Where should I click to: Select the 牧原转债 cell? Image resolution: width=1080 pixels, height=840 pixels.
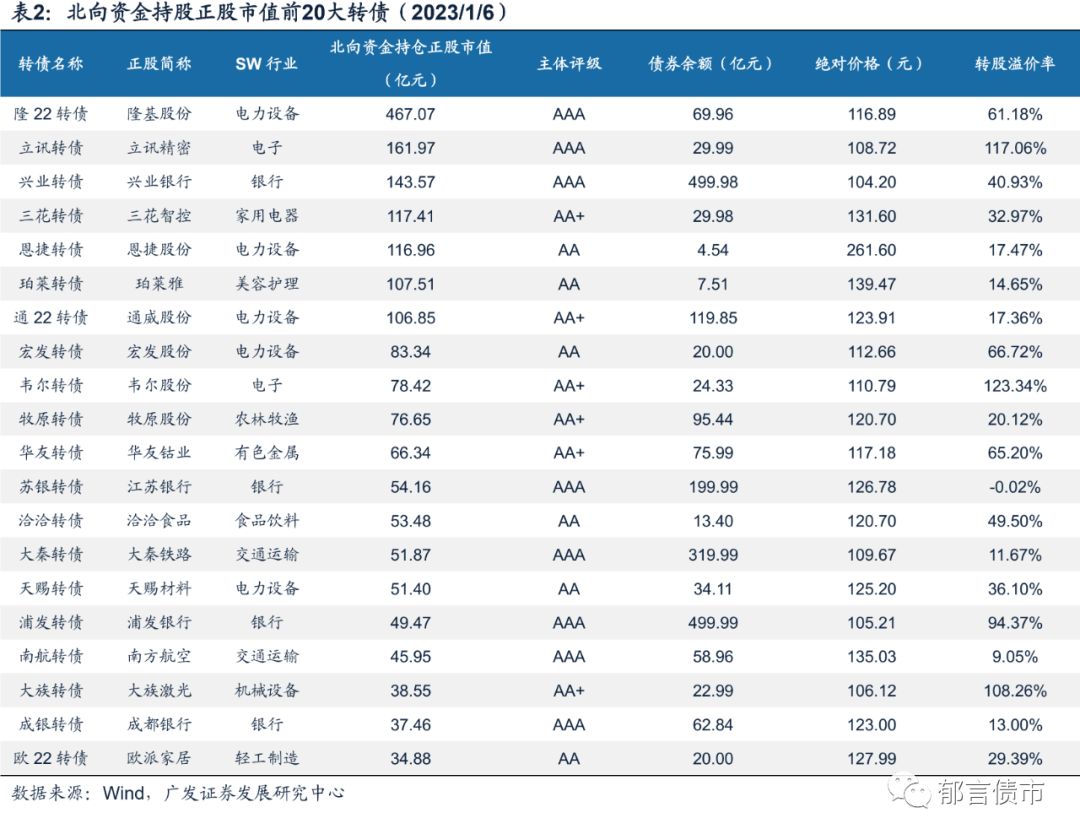[x=51, y=419]
